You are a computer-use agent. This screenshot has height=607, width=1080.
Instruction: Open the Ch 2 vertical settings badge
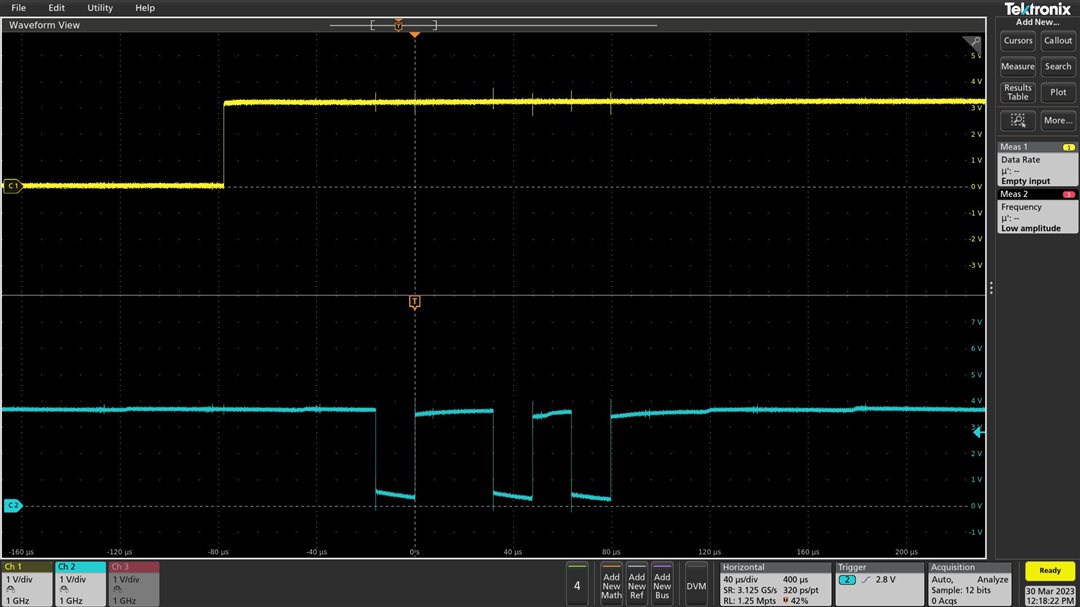pos(80,584)
